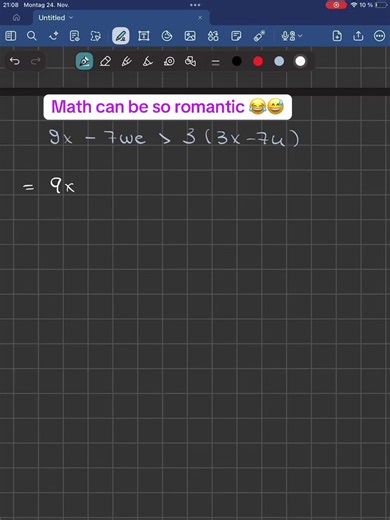390x520 pixels.
Task: Open the document scan icon
Action: pyautogui.click(x=74, y=36)
